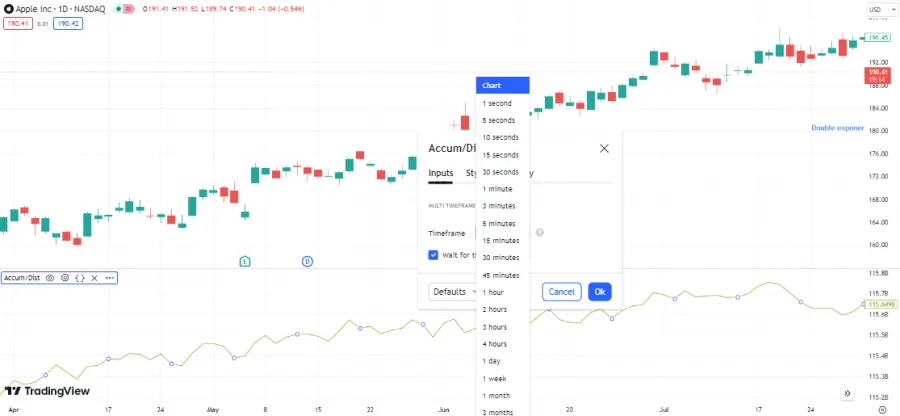
Task: Click the 115.649B indicator value label
Action: 880,304
